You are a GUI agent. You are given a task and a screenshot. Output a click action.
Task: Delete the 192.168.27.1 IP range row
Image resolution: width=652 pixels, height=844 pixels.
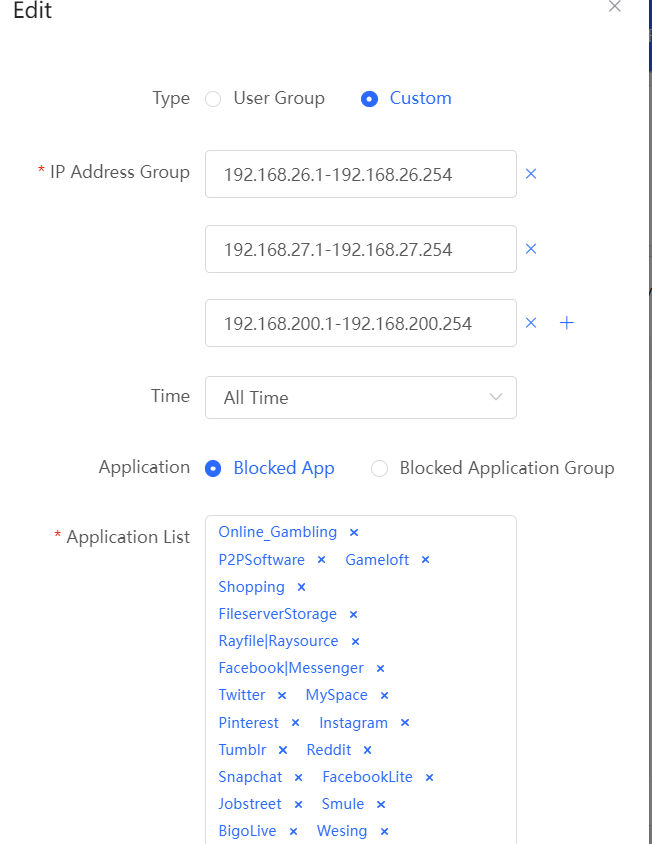[531, 249]
